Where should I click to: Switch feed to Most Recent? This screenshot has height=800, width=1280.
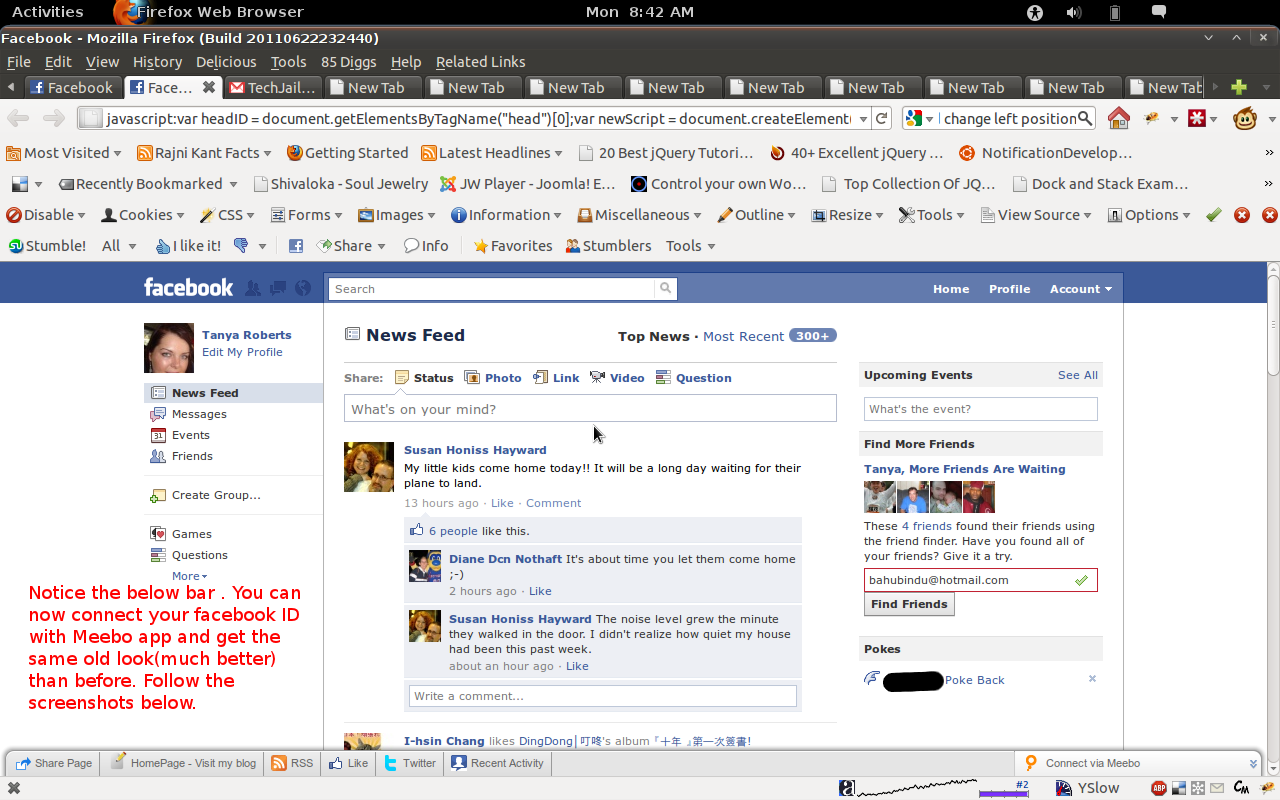(x=743, y=336)
